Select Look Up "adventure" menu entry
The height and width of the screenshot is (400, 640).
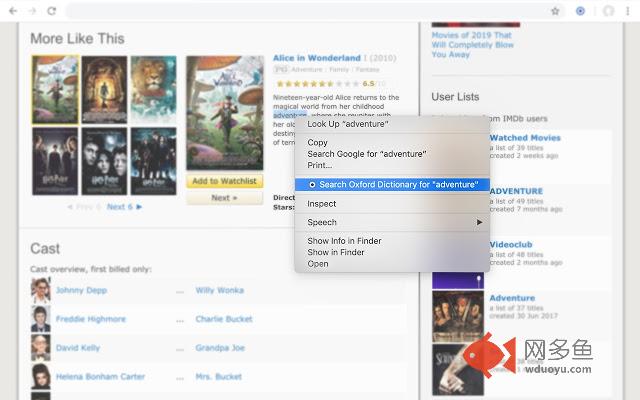click(x=344, y=124)
